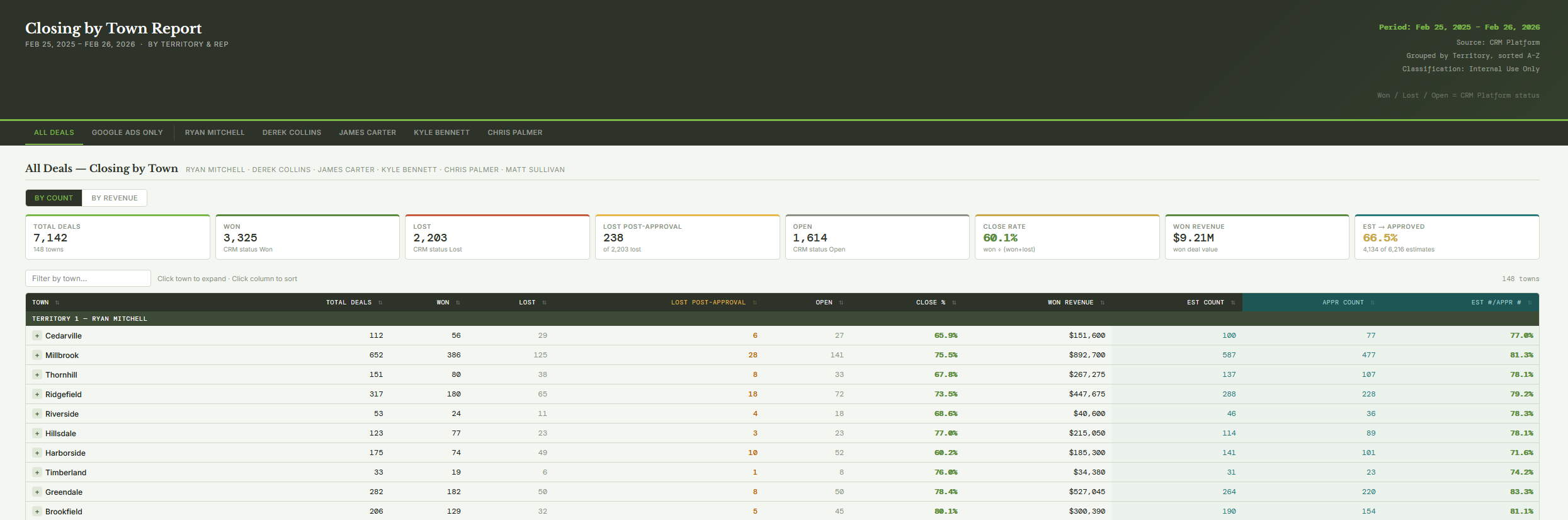Click Thornhill est count 137
Viewport: 1568px width, 520px height.
pos(1229,375)
